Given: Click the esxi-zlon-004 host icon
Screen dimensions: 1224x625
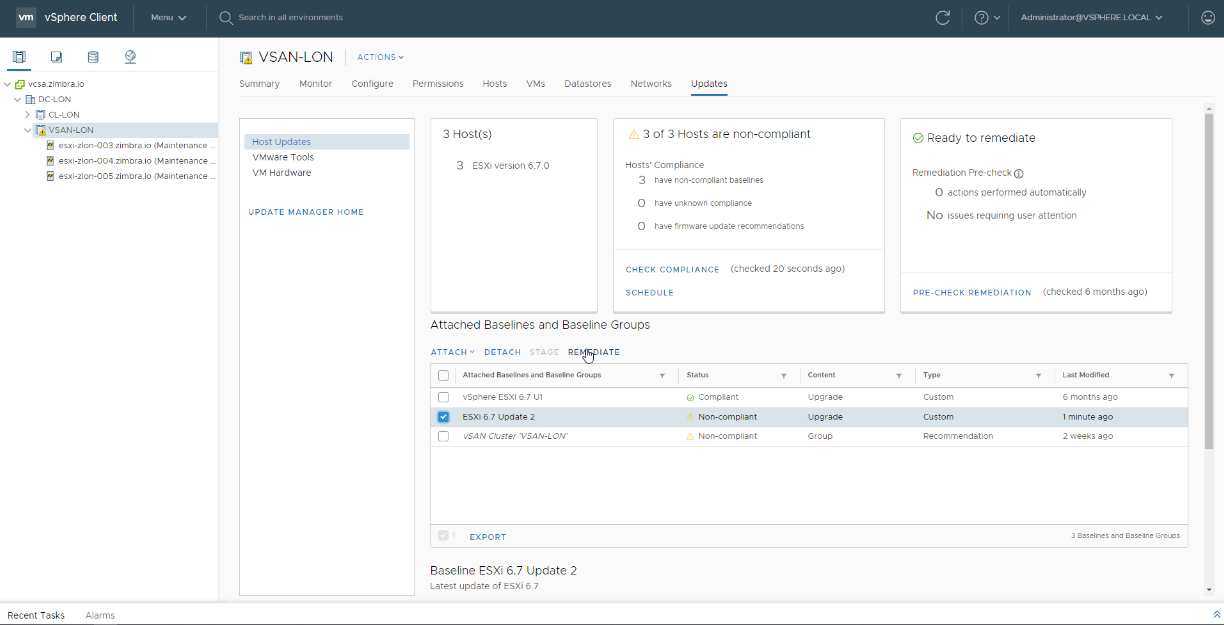Looking at the screenshot, I should coord(50,160).
